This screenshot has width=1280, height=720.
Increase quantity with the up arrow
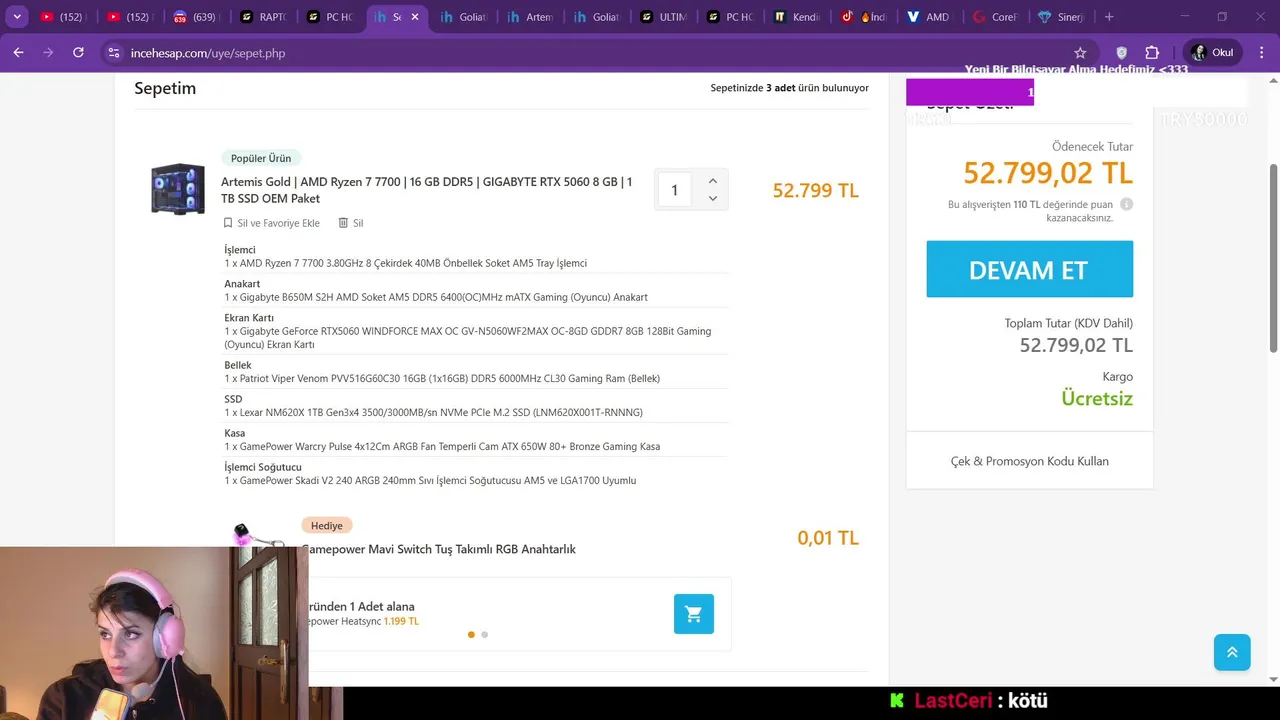coord(712,181)
